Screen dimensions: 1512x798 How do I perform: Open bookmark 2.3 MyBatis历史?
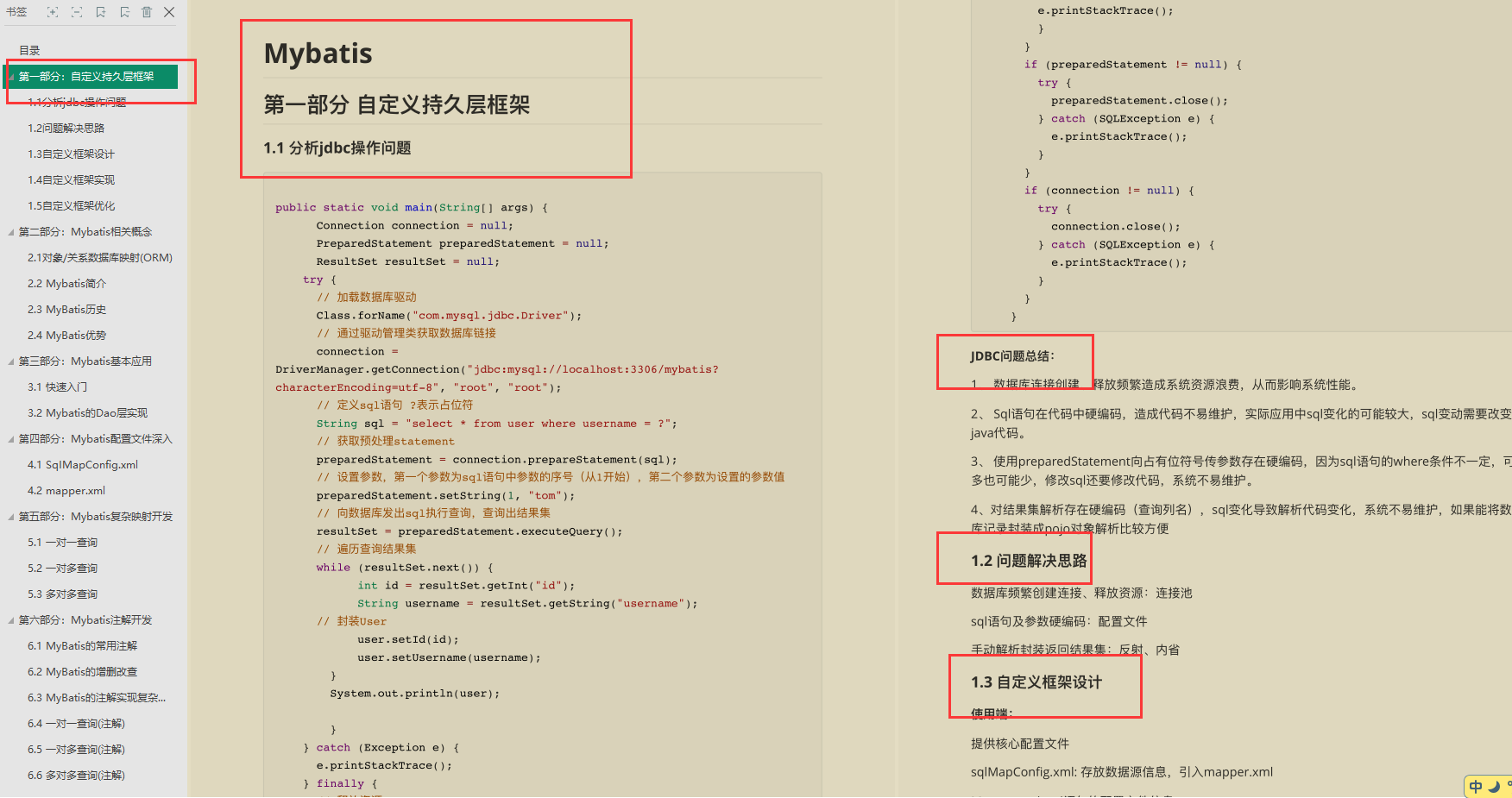click(66, 310)
